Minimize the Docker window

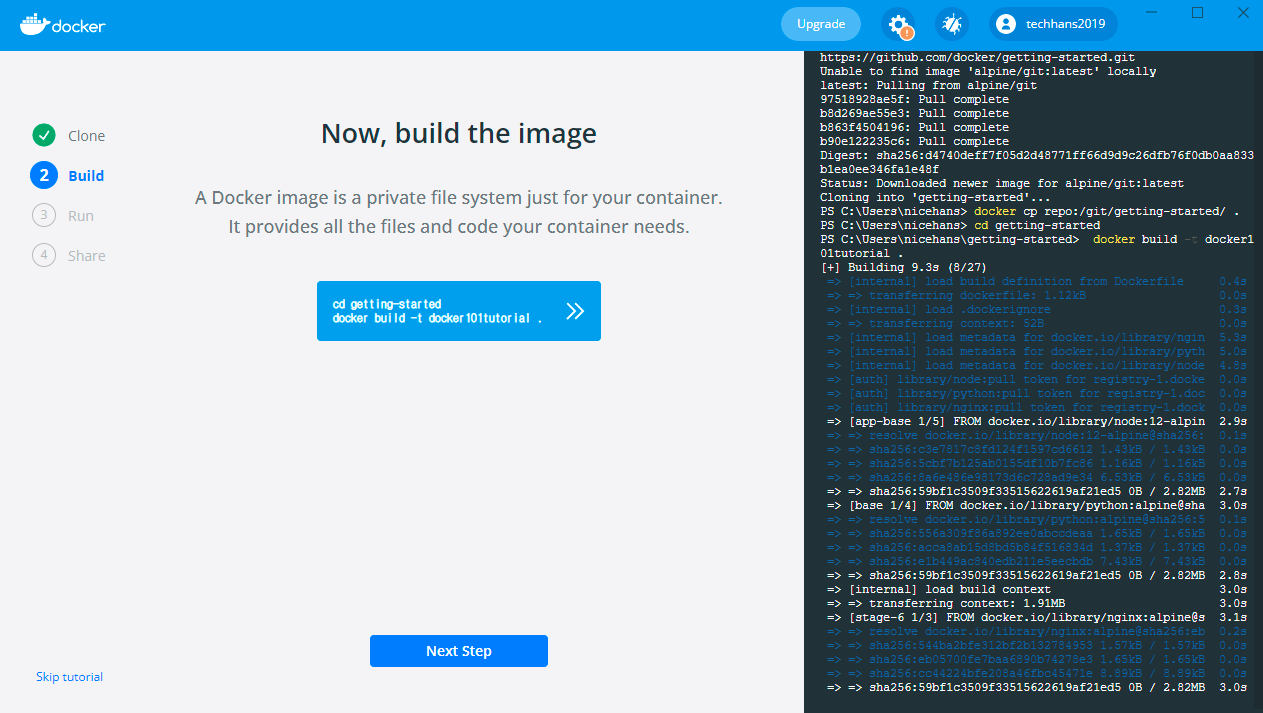(x=1152, y=12)
